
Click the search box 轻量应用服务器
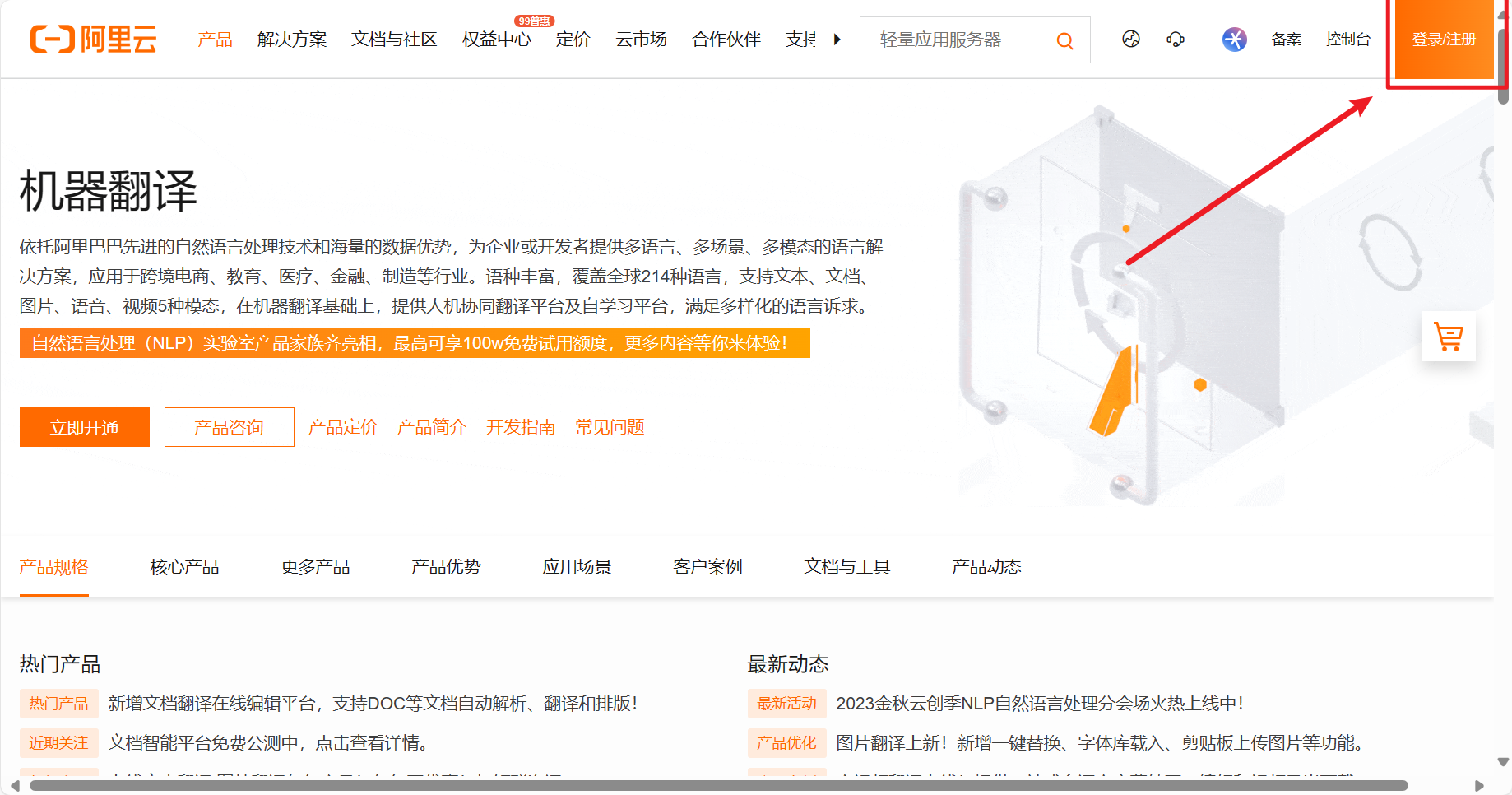pyautogui.click(x=975, y=40)
